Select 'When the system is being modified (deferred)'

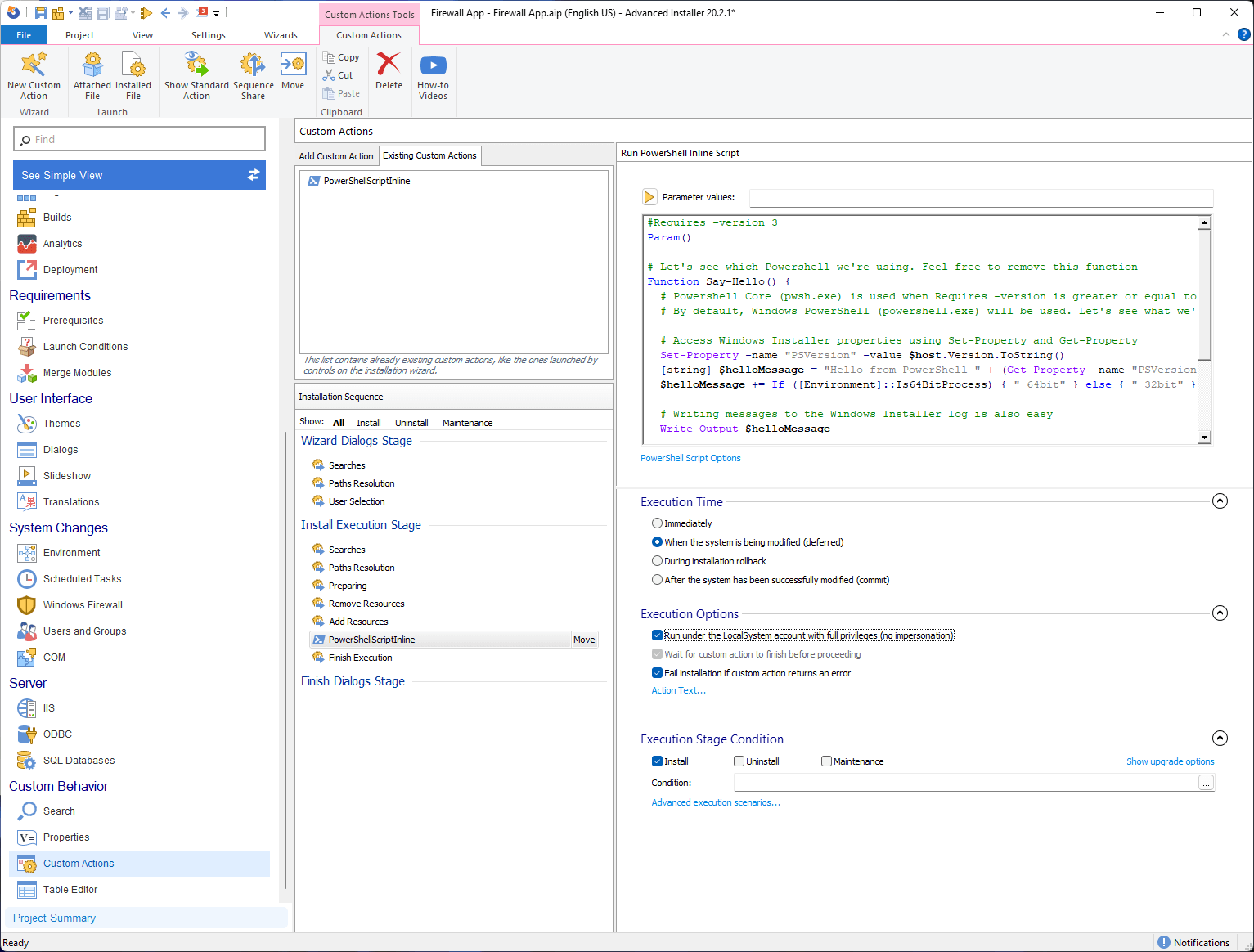coord(657,542)
